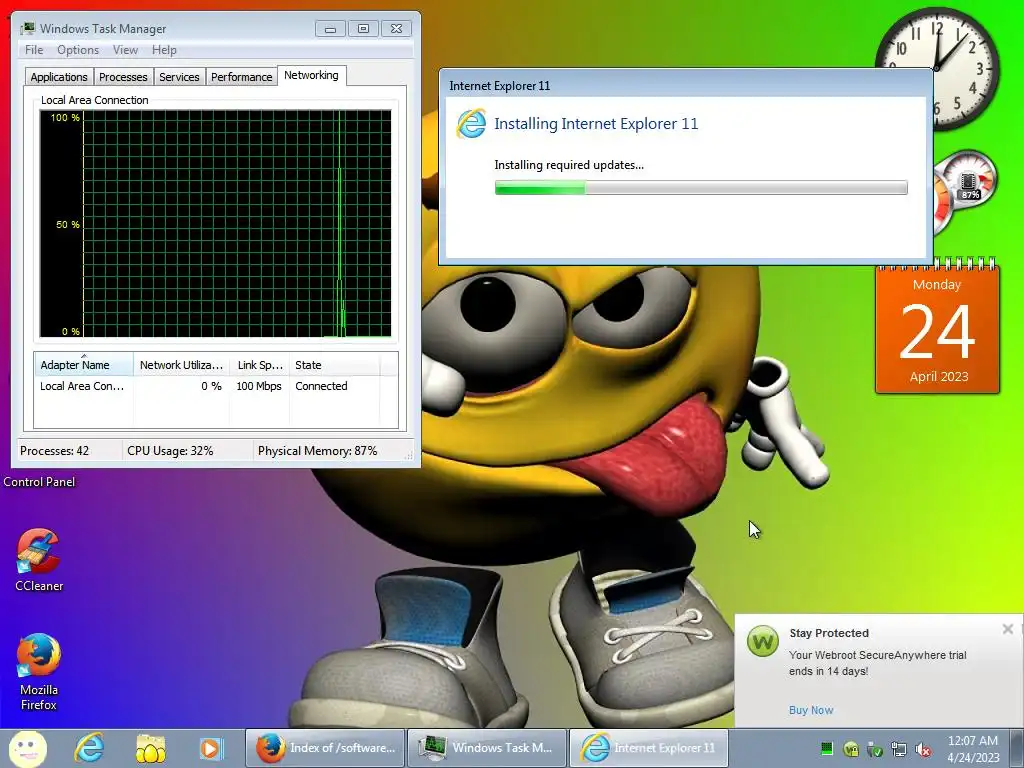Image resolution: width=1024 pixels, height=768 pixels.
Task: Minimize the Windows Task Manager window
Action: (330, 29)
